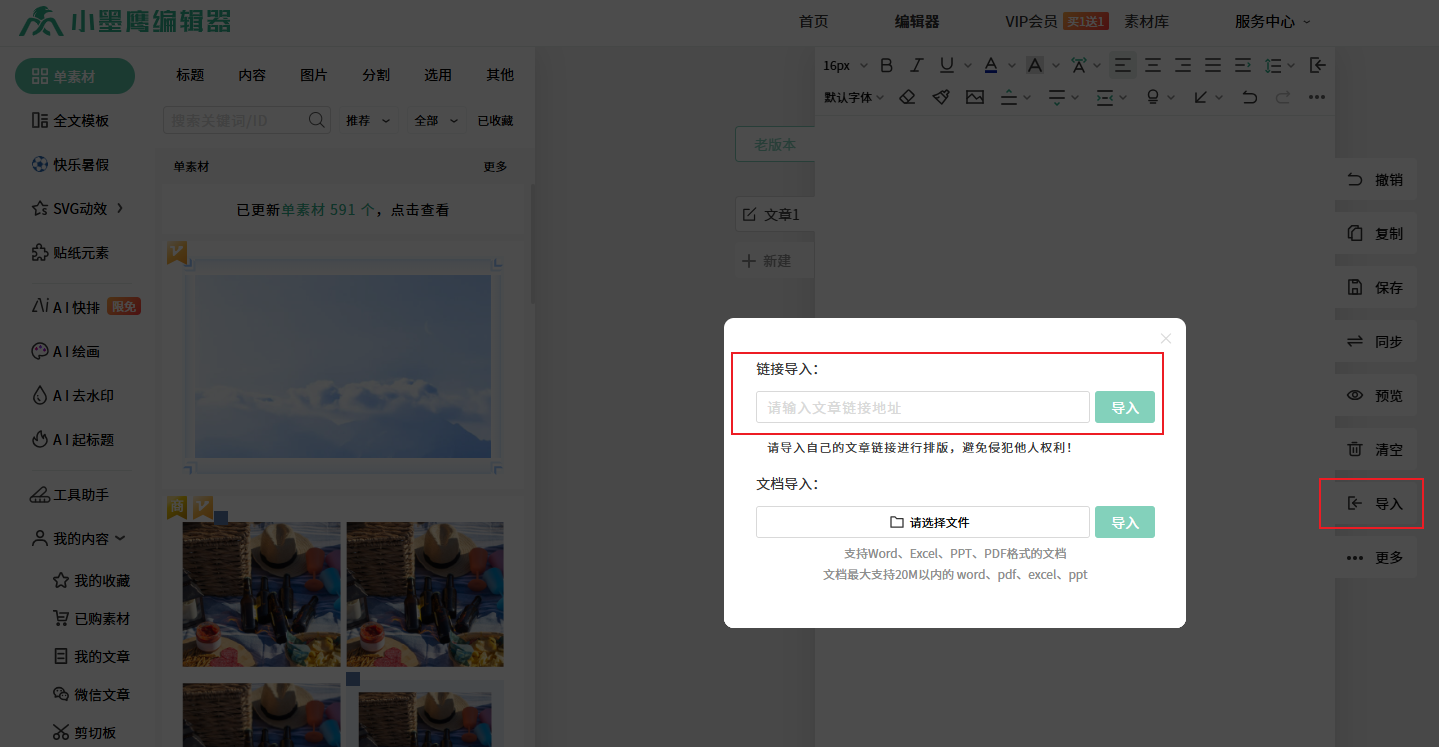
Task: Click 导入 in right sidebar
Action: pyautogui.click(x=1376, y=503)
